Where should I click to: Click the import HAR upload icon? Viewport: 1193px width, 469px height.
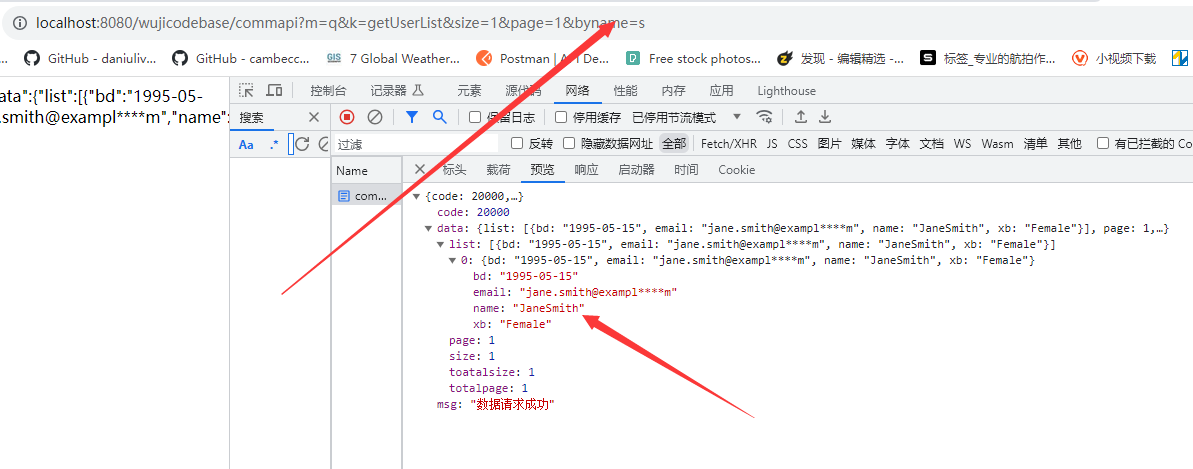[801, 117]
